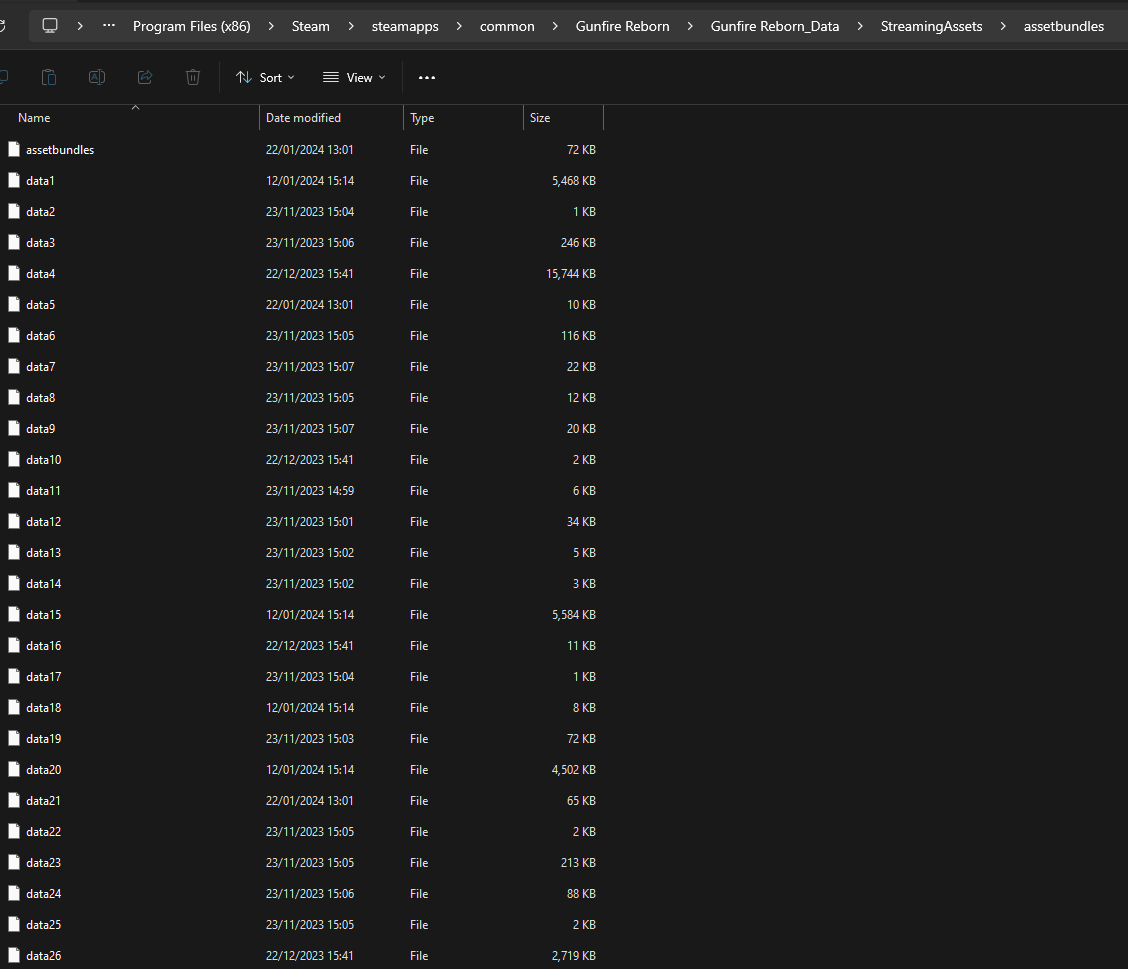The width and height of the screenshot is (1128, 969).
Task: Click the file icon next to data26
Action: (x=14, y=955)
